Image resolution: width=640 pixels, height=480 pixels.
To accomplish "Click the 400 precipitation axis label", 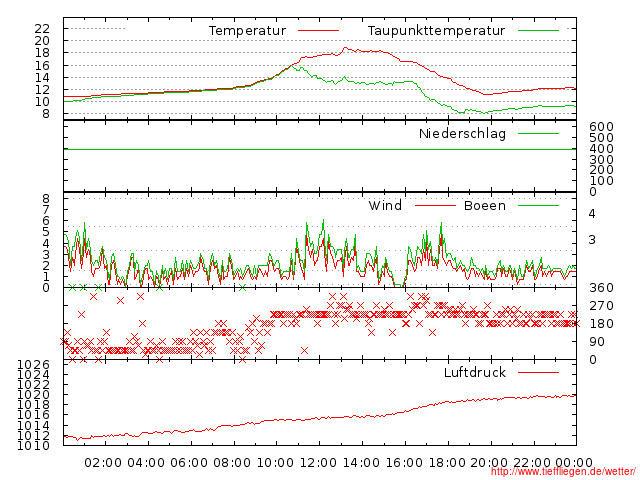I will tap(601, 149).
